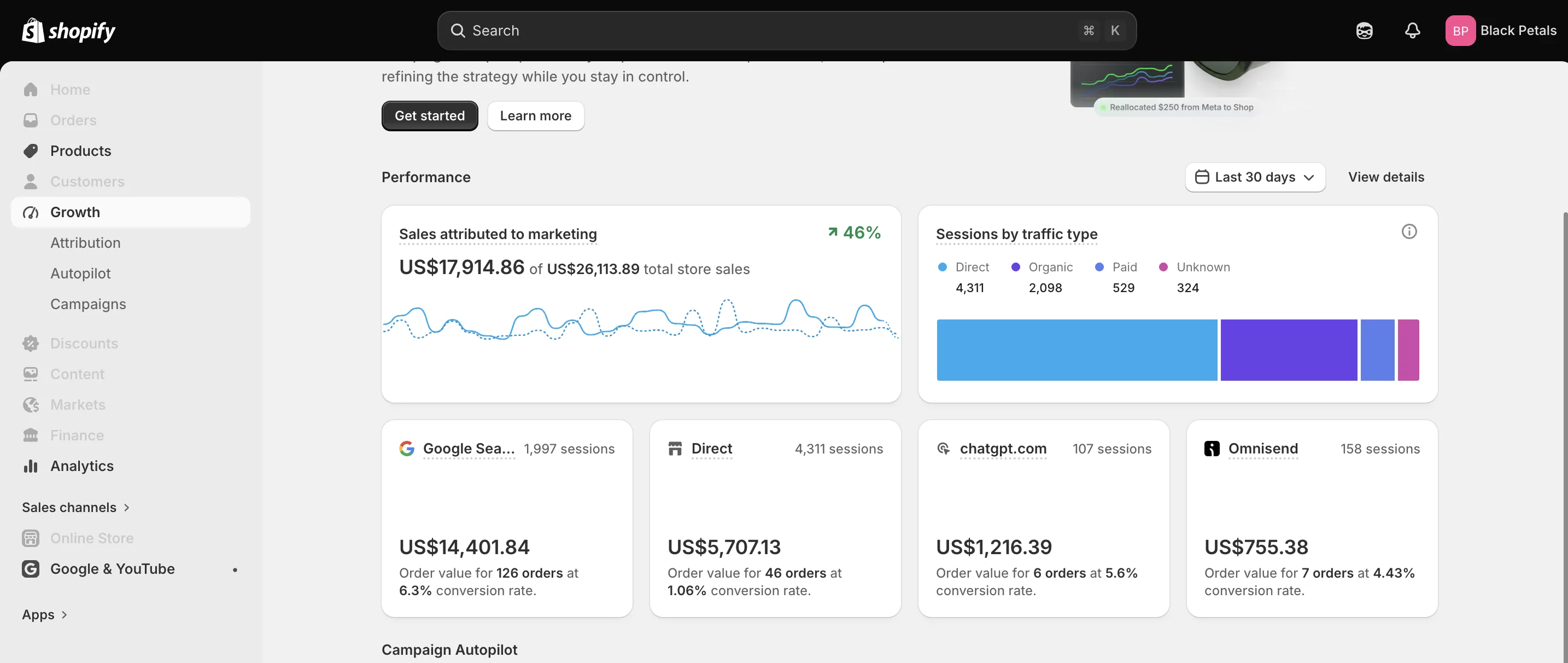Image resolution: width=1568 pixels, height=663 pixels.
Task: Open Products in sidebar
Action: coord(130,151)
